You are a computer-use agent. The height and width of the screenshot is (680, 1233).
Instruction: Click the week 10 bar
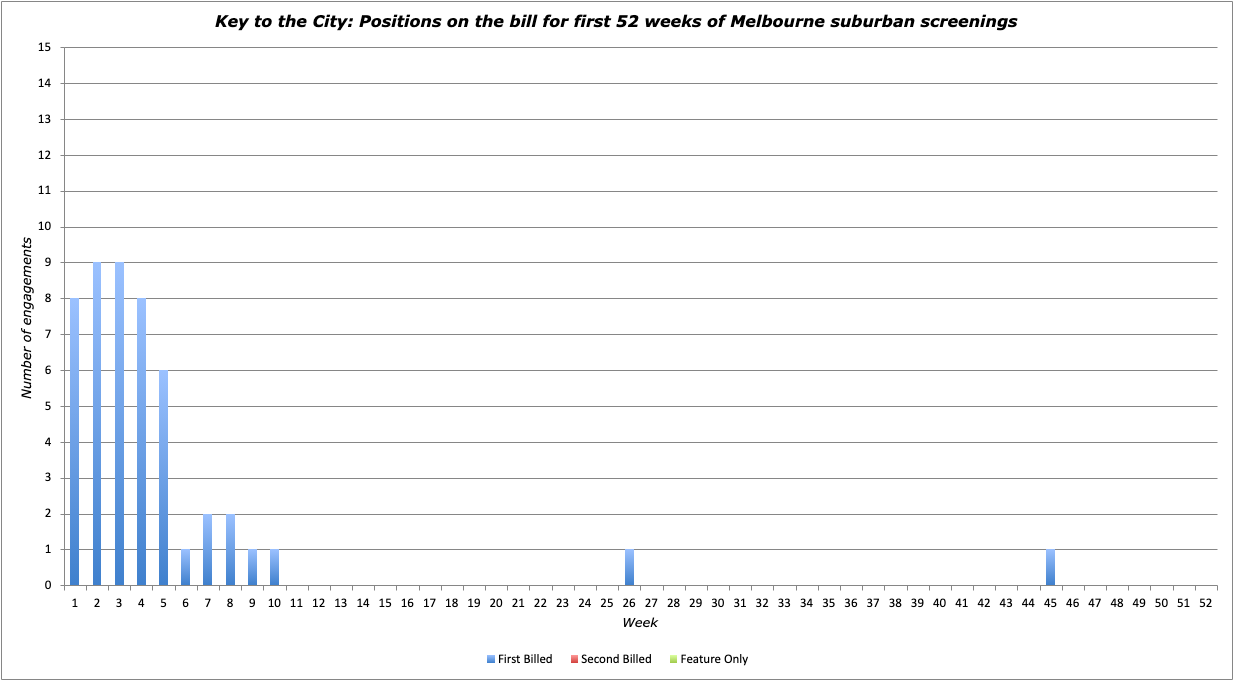pyautogui.click(x=274, y=568)
